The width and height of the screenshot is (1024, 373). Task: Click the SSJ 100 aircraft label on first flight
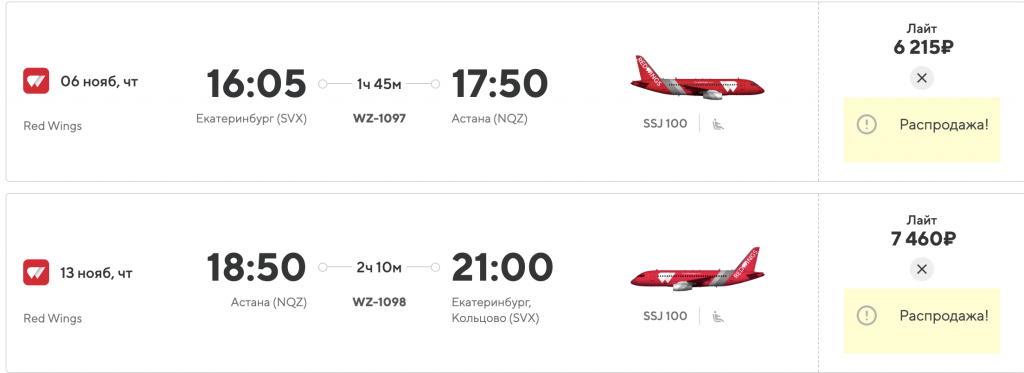665,123
